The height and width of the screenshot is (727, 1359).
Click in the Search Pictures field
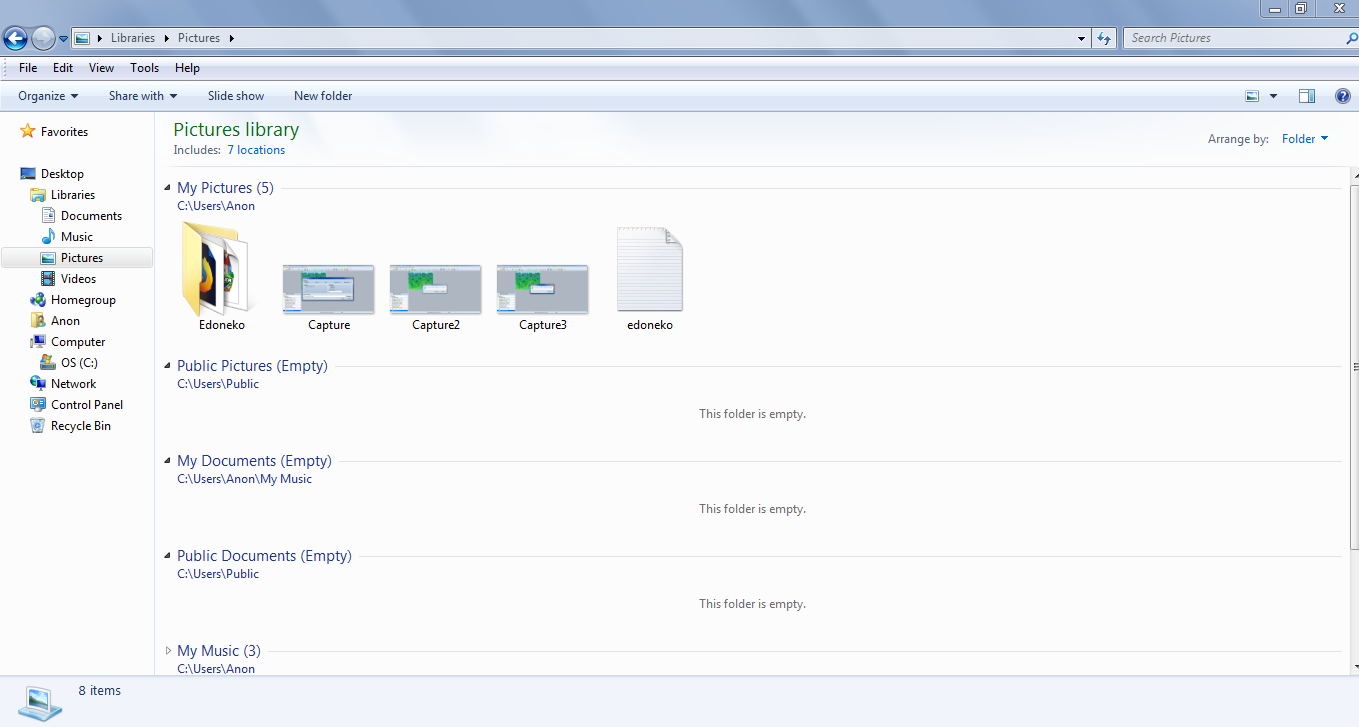click(1235, 38)
